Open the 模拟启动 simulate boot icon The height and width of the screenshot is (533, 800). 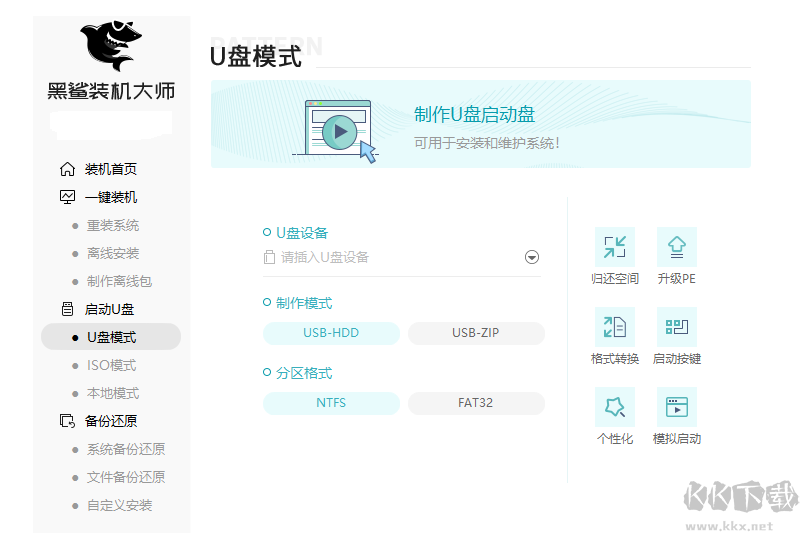click(x=677, y=407)
